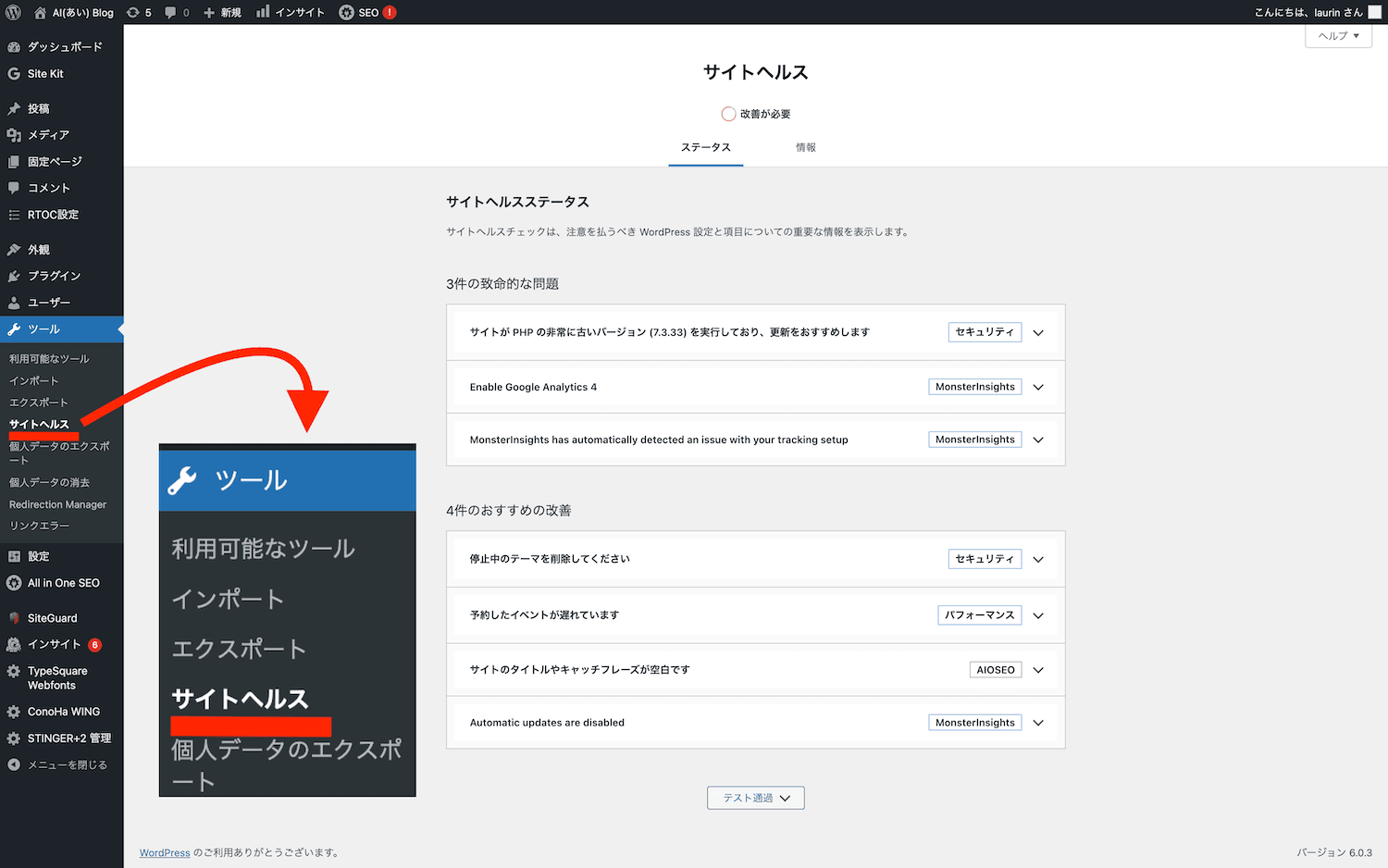Expand サイトのタイトルやキャッチフレーズが空白です item

point(755,670)
